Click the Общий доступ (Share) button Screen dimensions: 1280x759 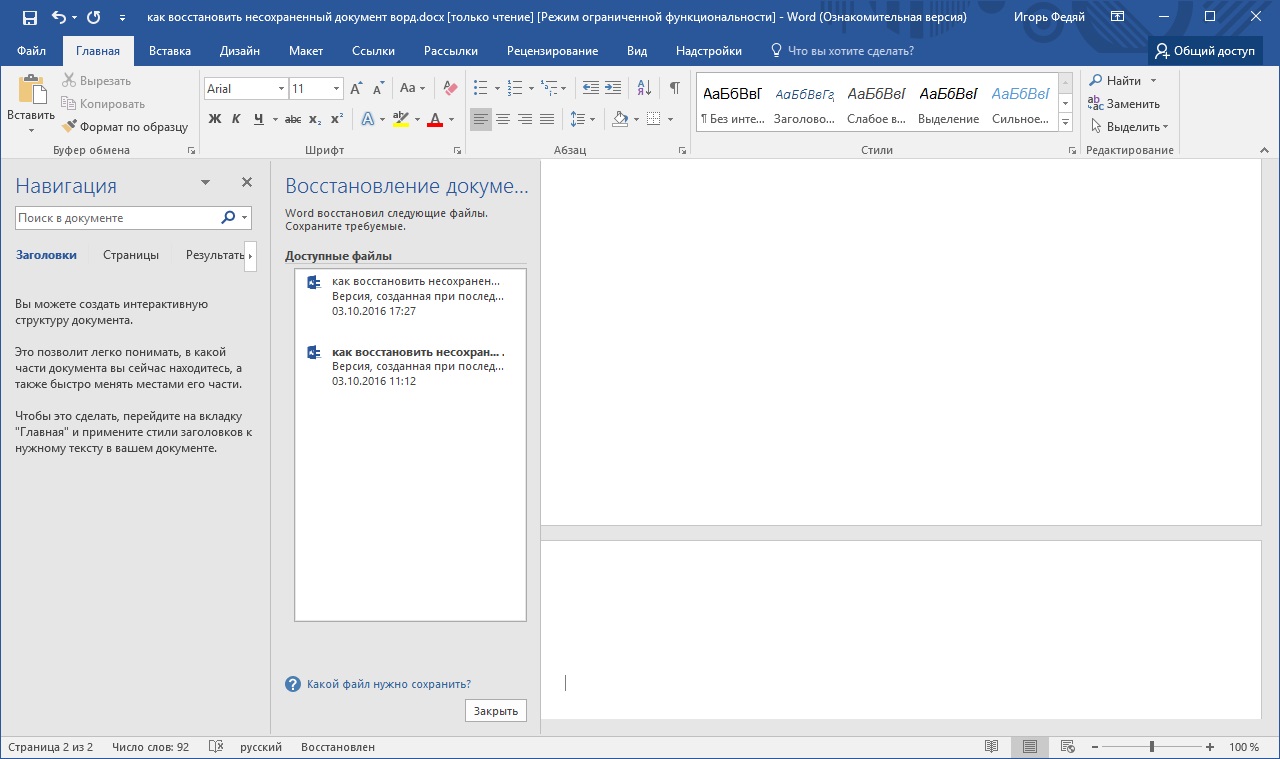pyautogui.click(x=1205, y=51)
